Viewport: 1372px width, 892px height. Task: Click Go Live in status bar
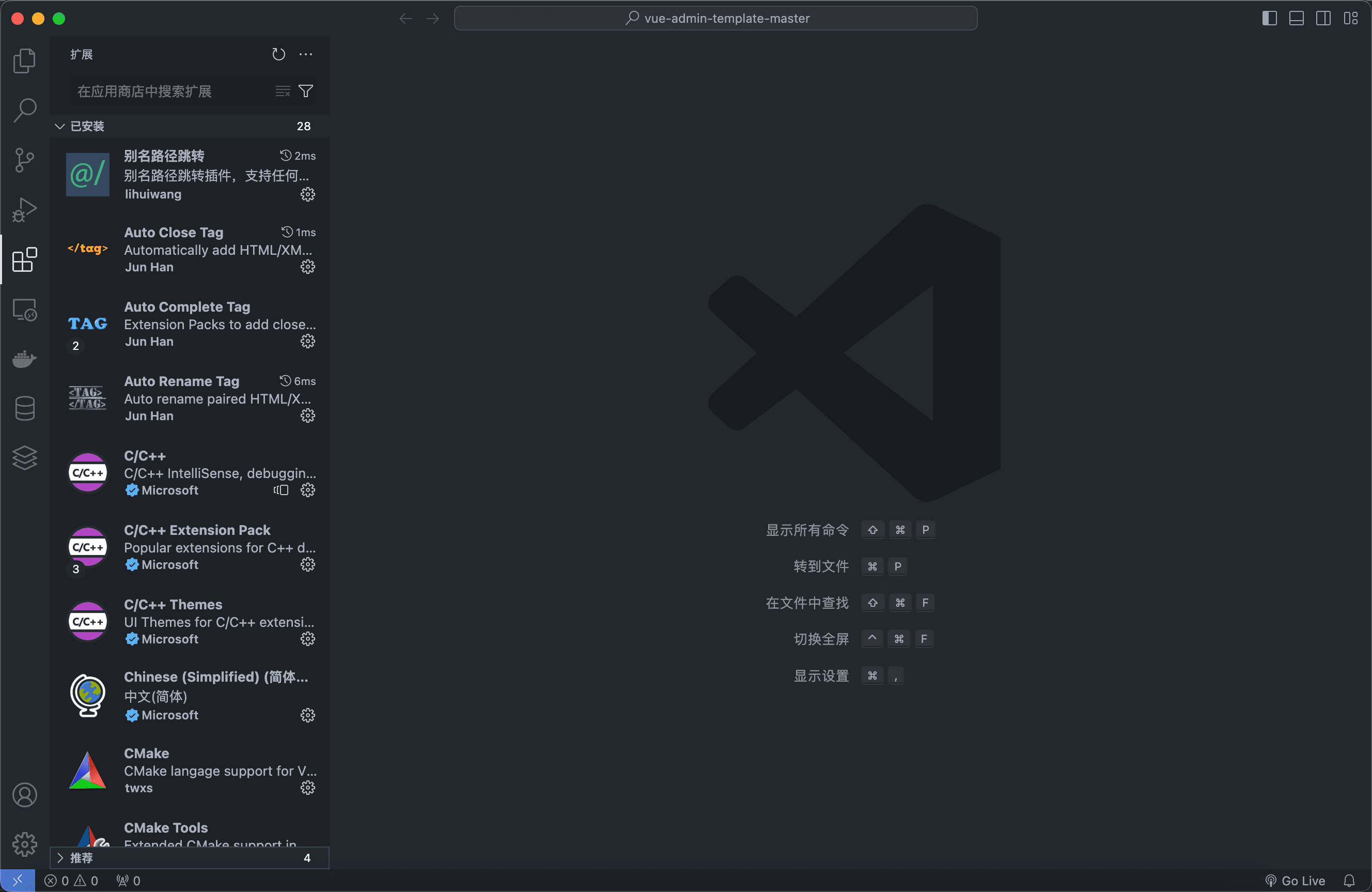[x=1296, y=881]
